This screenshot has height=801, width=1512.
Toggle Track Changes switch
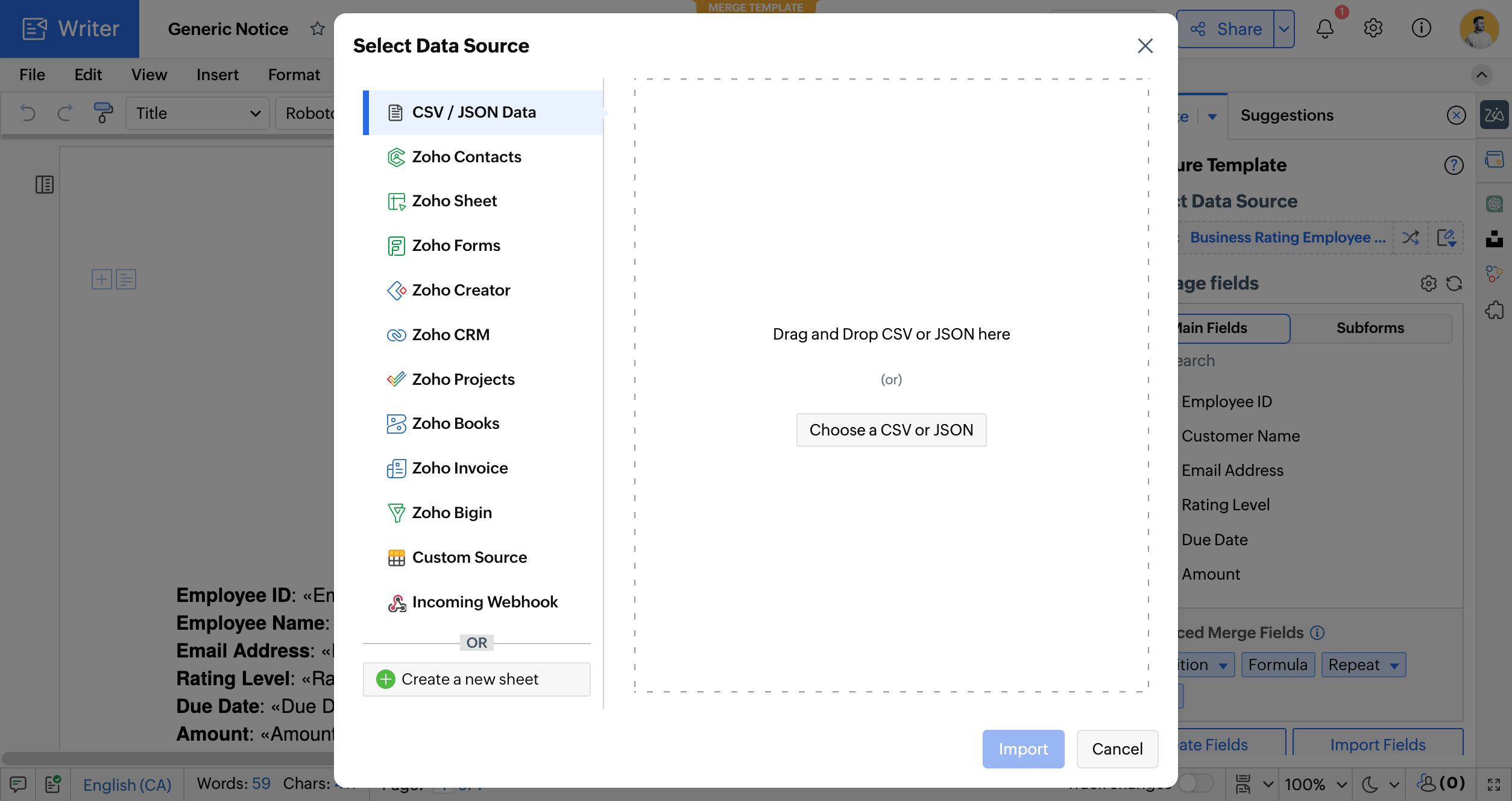click(1195, 784)
